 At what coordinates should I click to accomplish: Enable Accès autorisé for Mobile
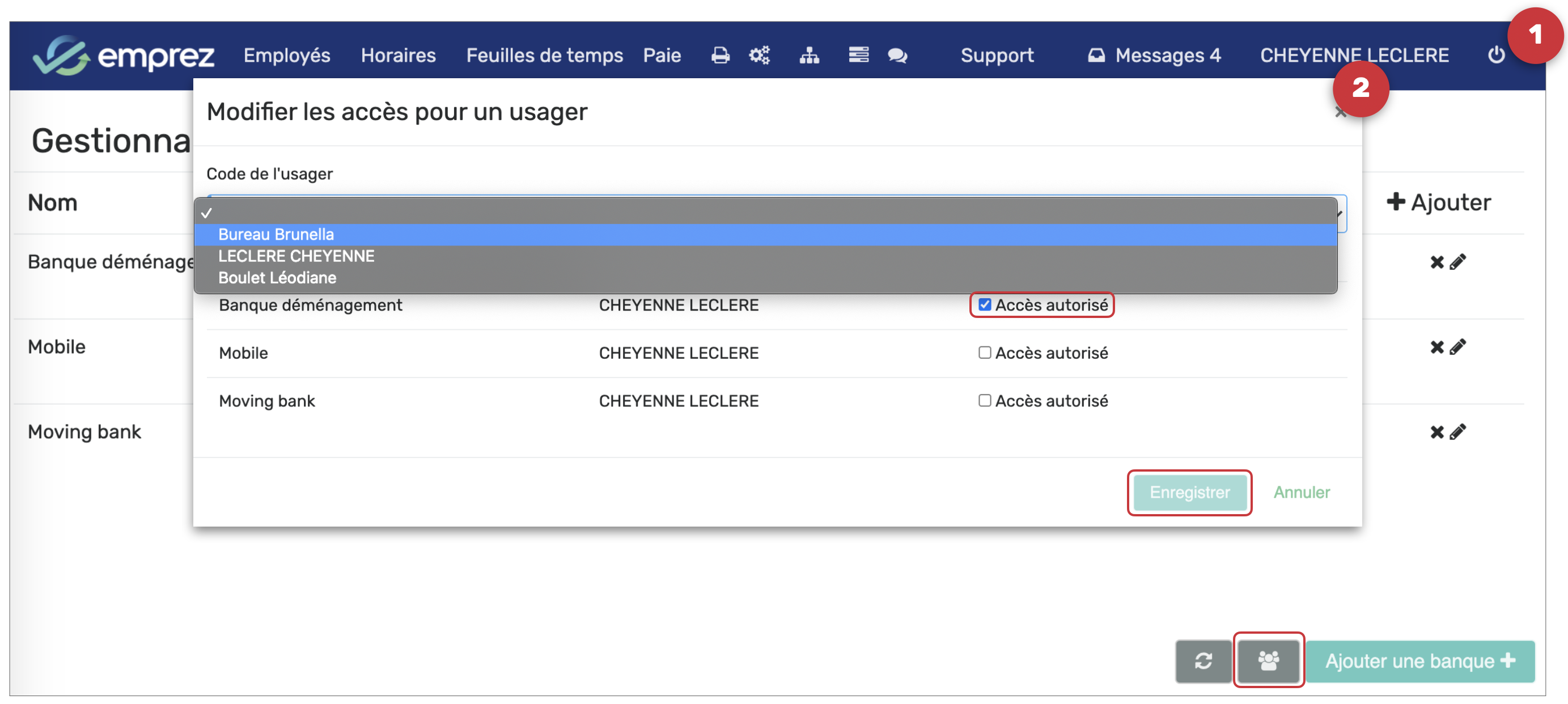tap(984, 353)
